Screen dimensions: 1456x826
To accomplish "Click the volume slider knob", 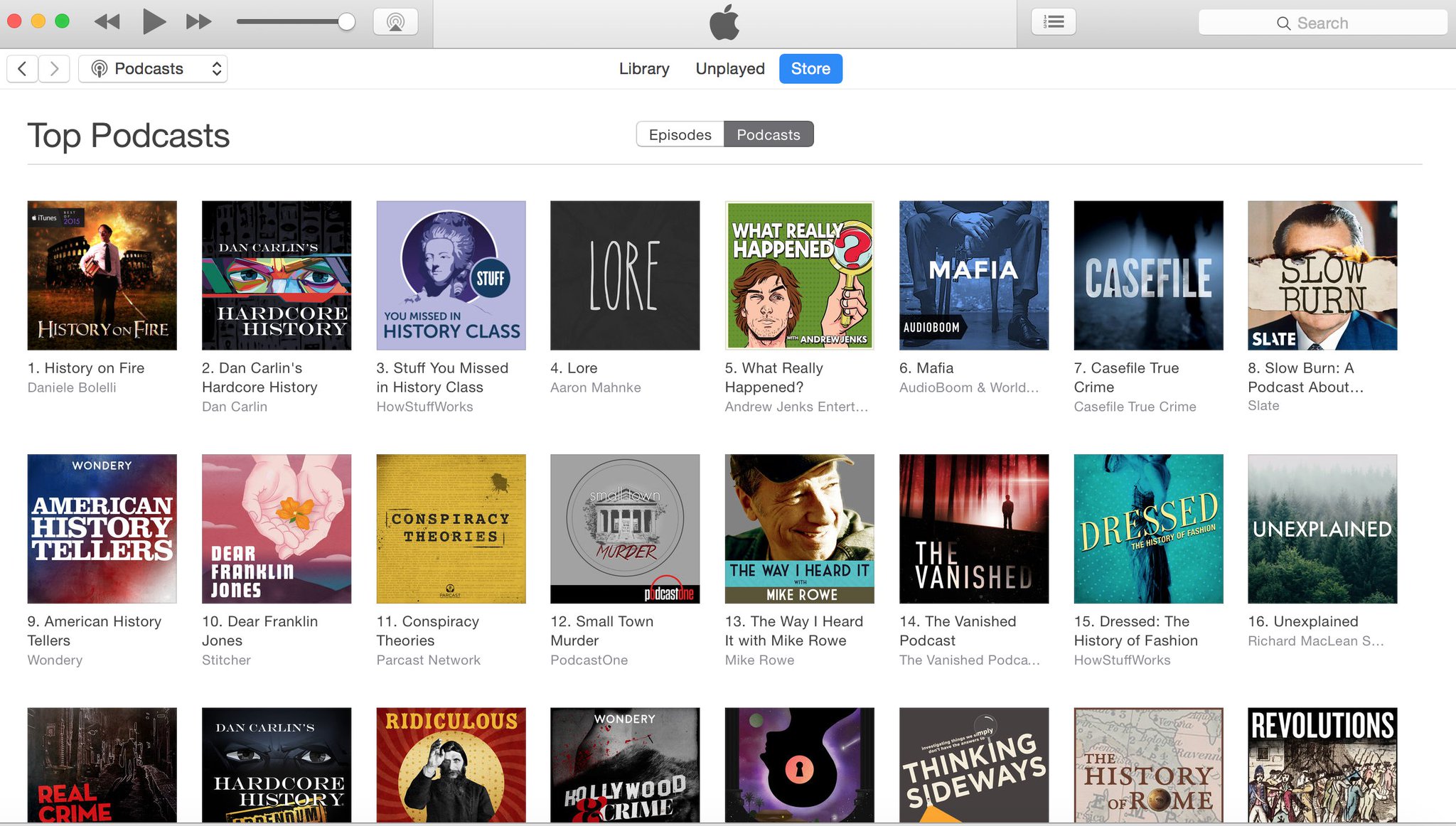I will click(346, 21).
